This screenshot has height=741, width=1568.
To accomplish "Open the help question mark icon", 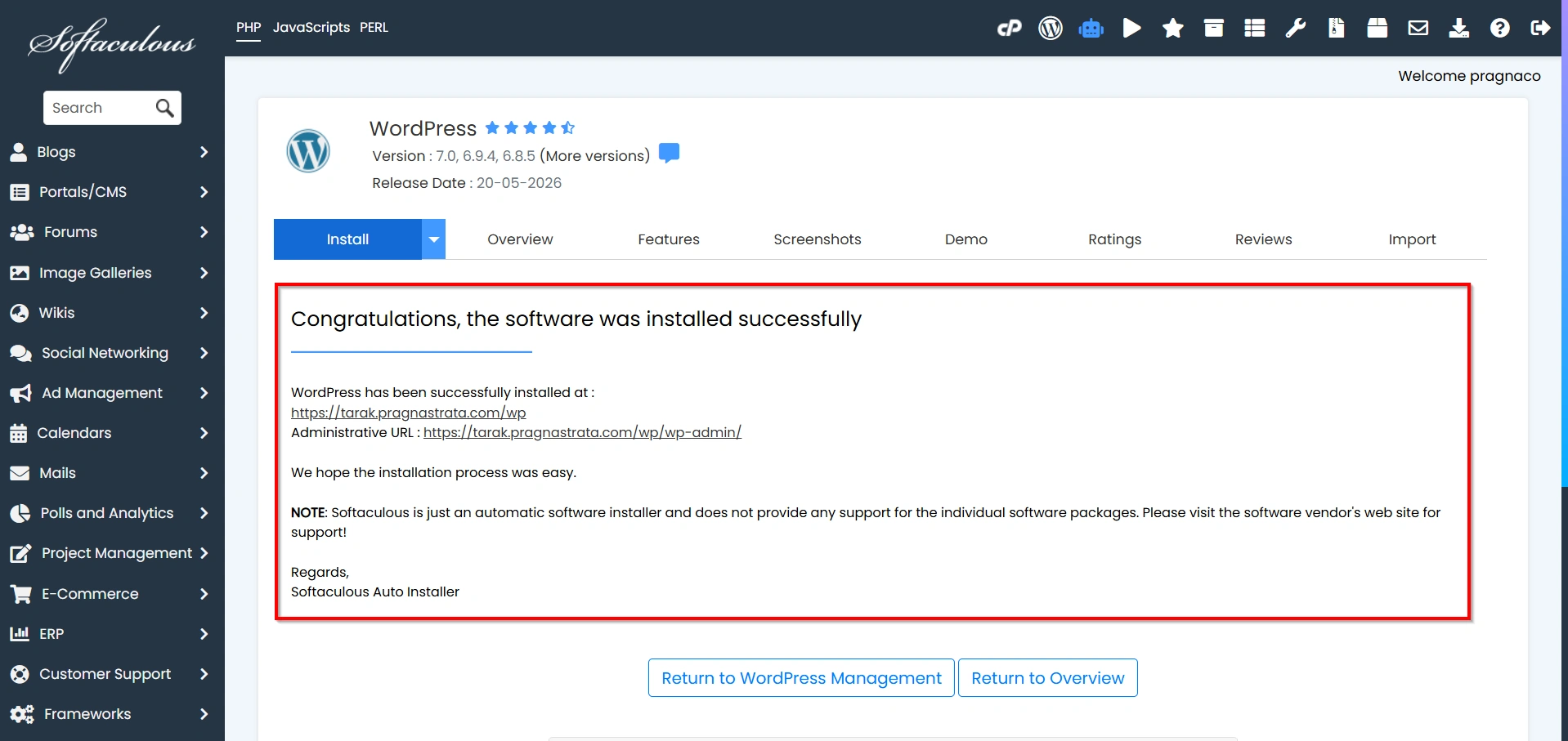I will tap(1500, 29).
